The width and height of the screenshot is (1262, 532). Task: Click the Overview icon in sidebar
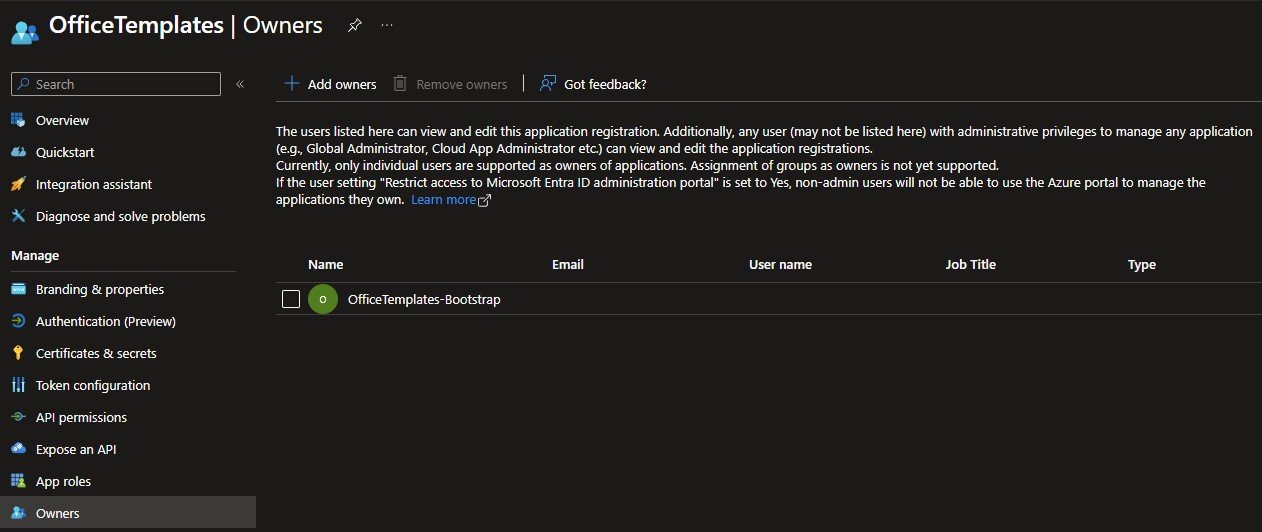[x=18, y=120]
